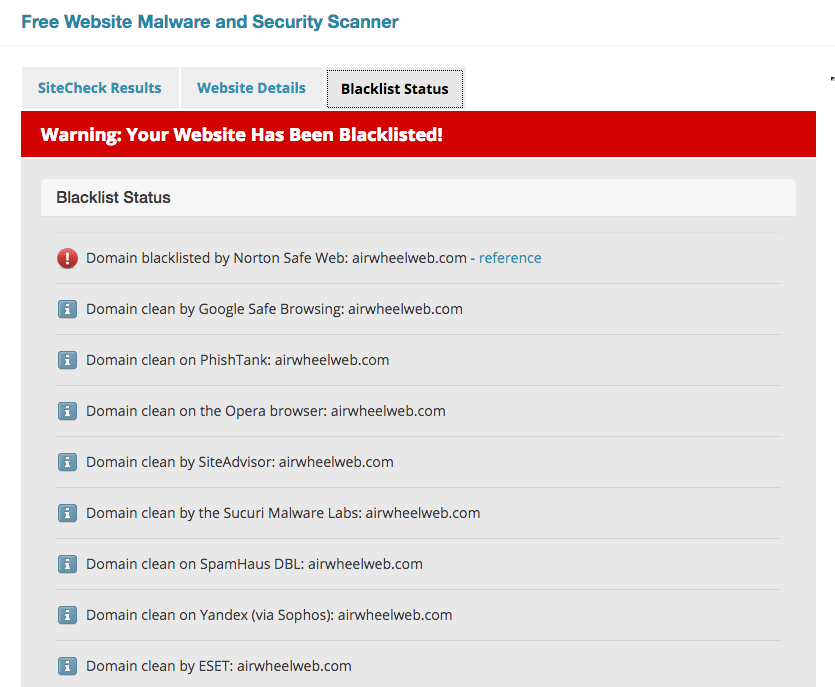The image size is (835, 687).
Task: Click the red warning icon for Norton Safe Web
Action: (x=67, y=259)
